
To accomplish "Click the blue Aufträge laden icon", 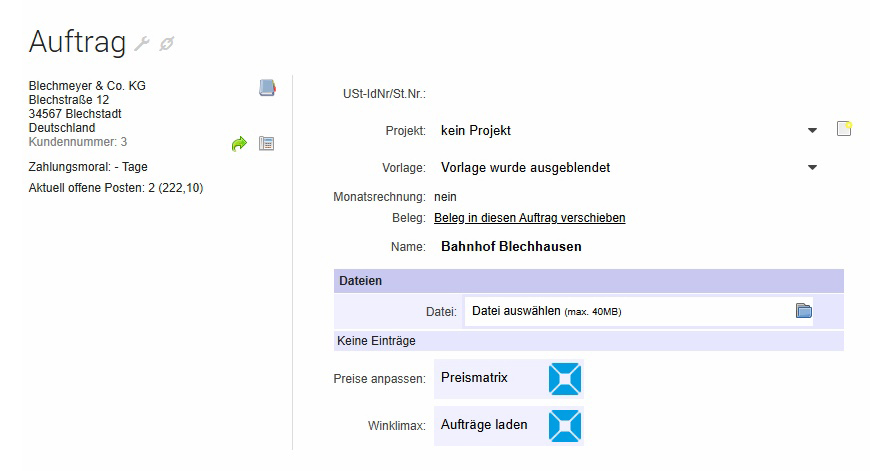I will pos(566,426).
